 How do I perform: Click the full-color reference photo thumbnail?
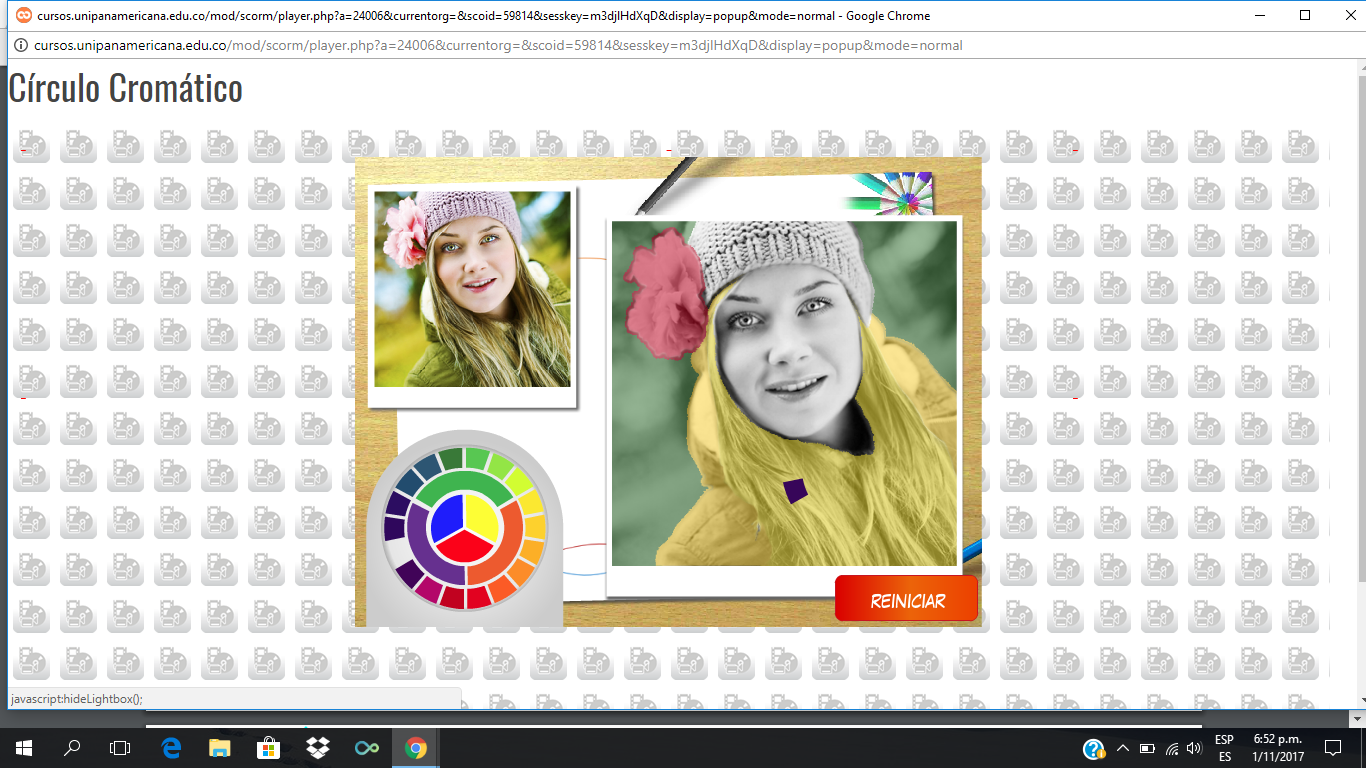[x=472, y=289]
